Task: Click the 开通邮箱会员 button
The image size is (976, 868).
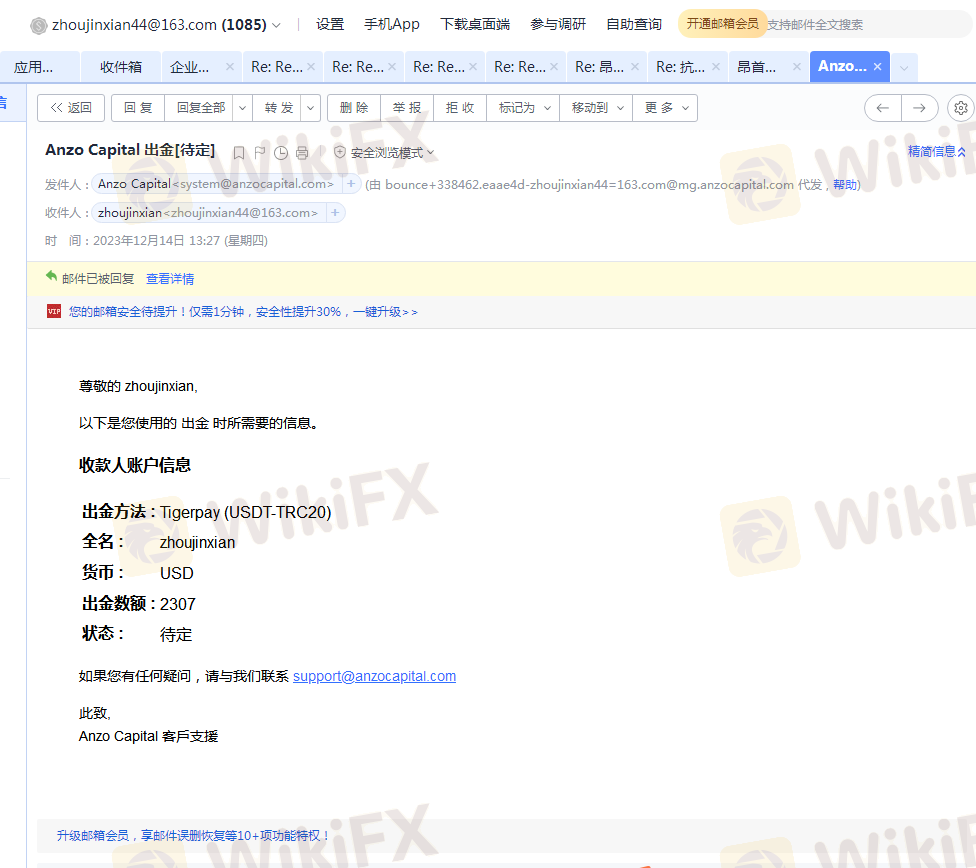Action: [x=723, y=24]
